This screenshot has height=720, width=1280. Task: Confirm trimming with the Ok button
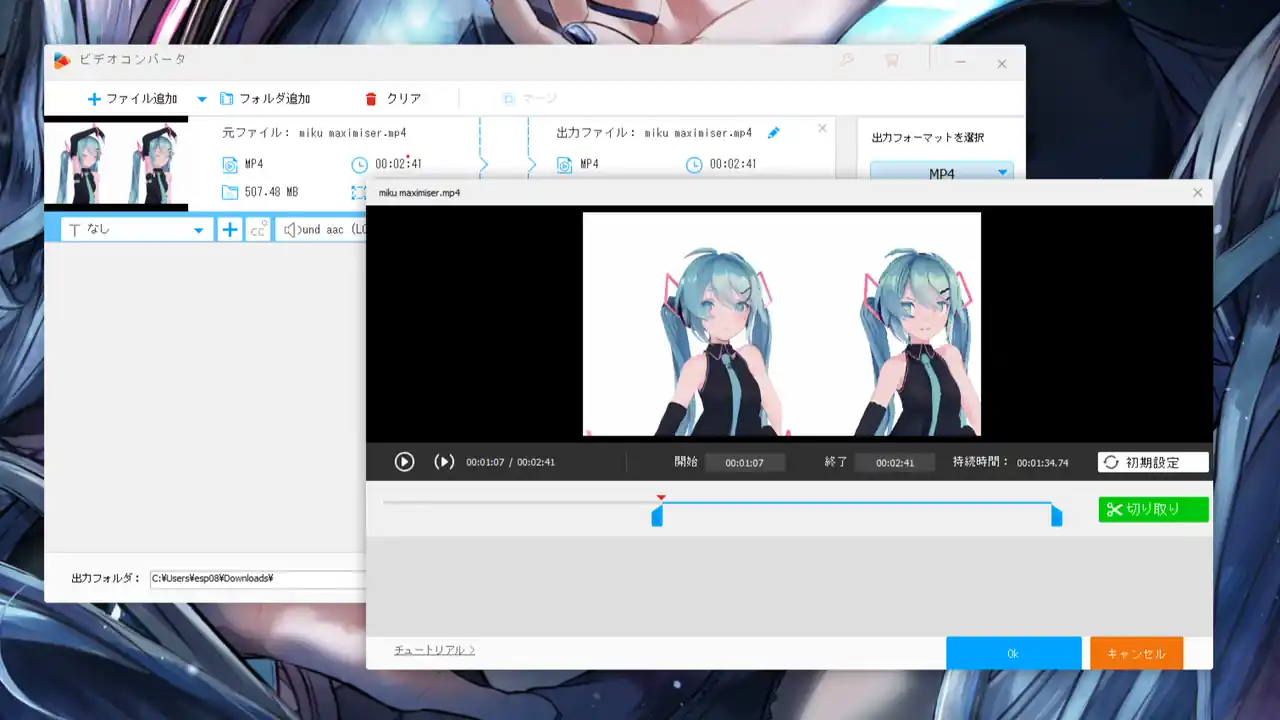click(1013, 653)
